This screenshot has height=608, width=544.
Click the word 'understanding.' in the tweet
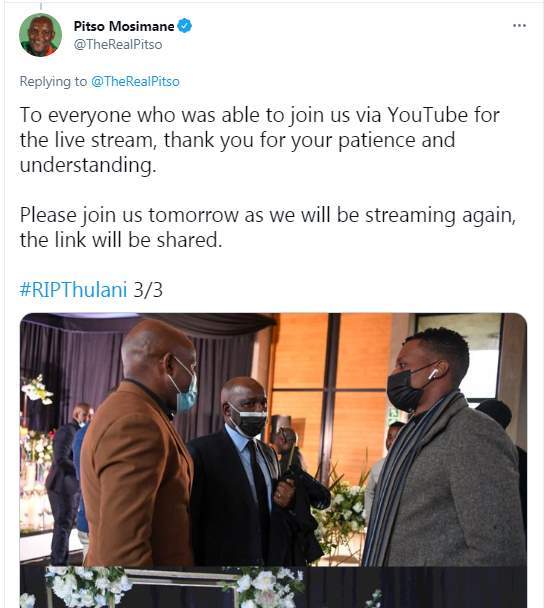88,165
